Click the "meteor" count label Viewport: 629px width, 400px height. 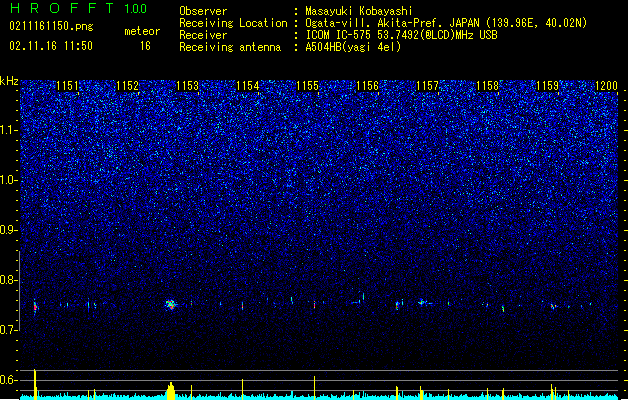(142, 31)
